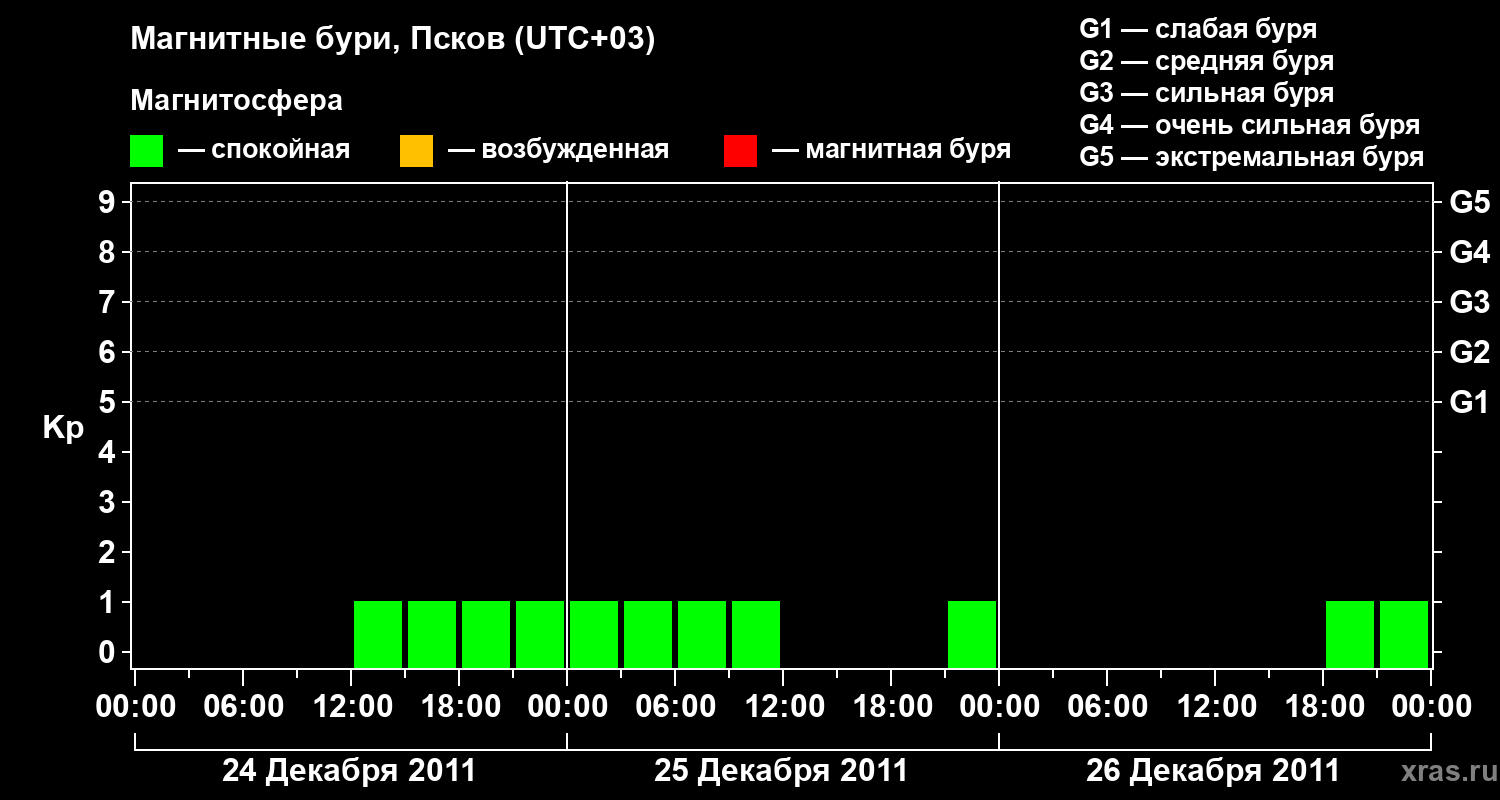Click the lone green bar late on 25 December

point(972,634)
